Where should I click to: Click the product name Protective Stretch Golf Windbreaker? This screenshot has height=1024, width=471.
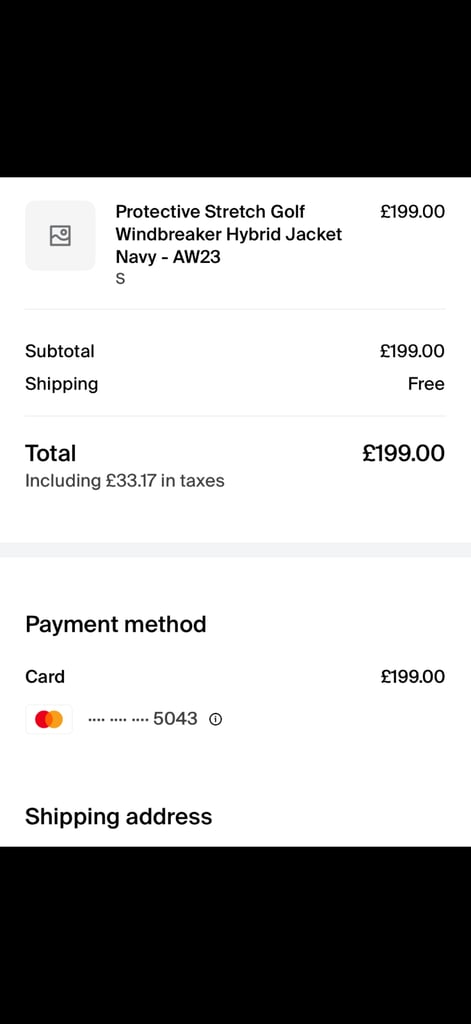tap(229, 234)
